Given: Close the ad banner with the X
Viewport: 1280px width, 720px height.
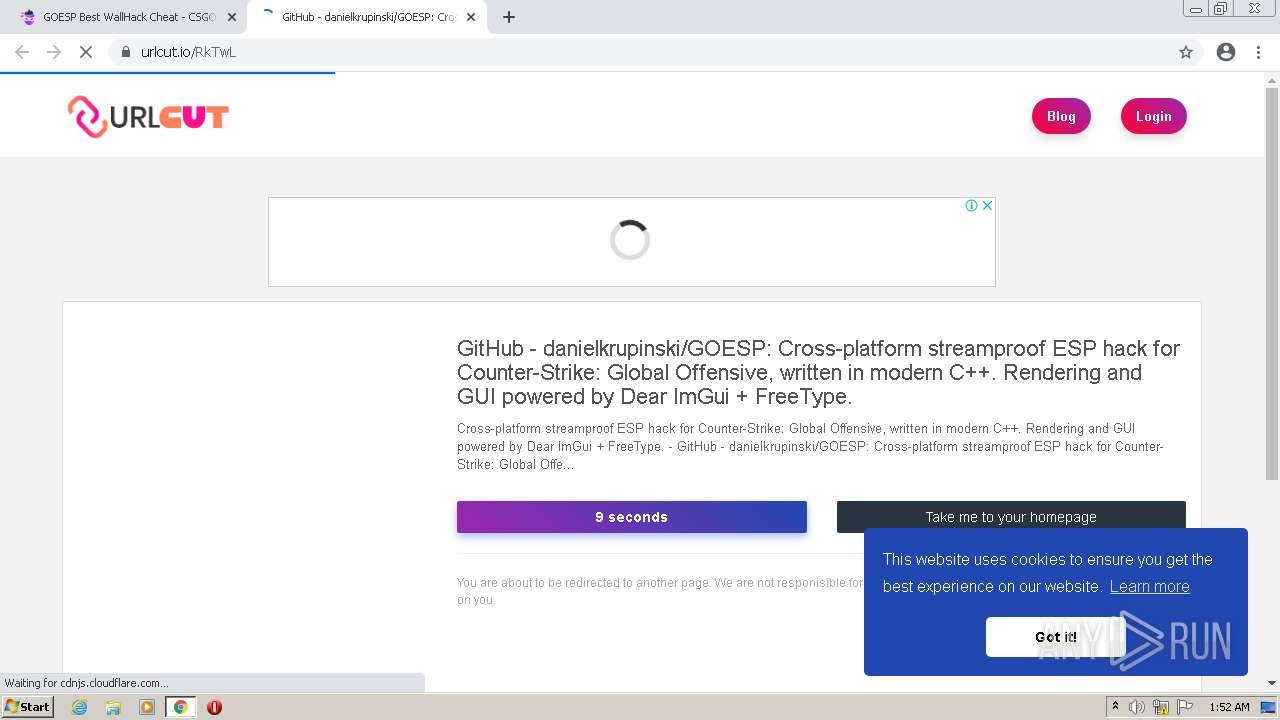Looking at the screenshot, I should click(x=987, y=205).
